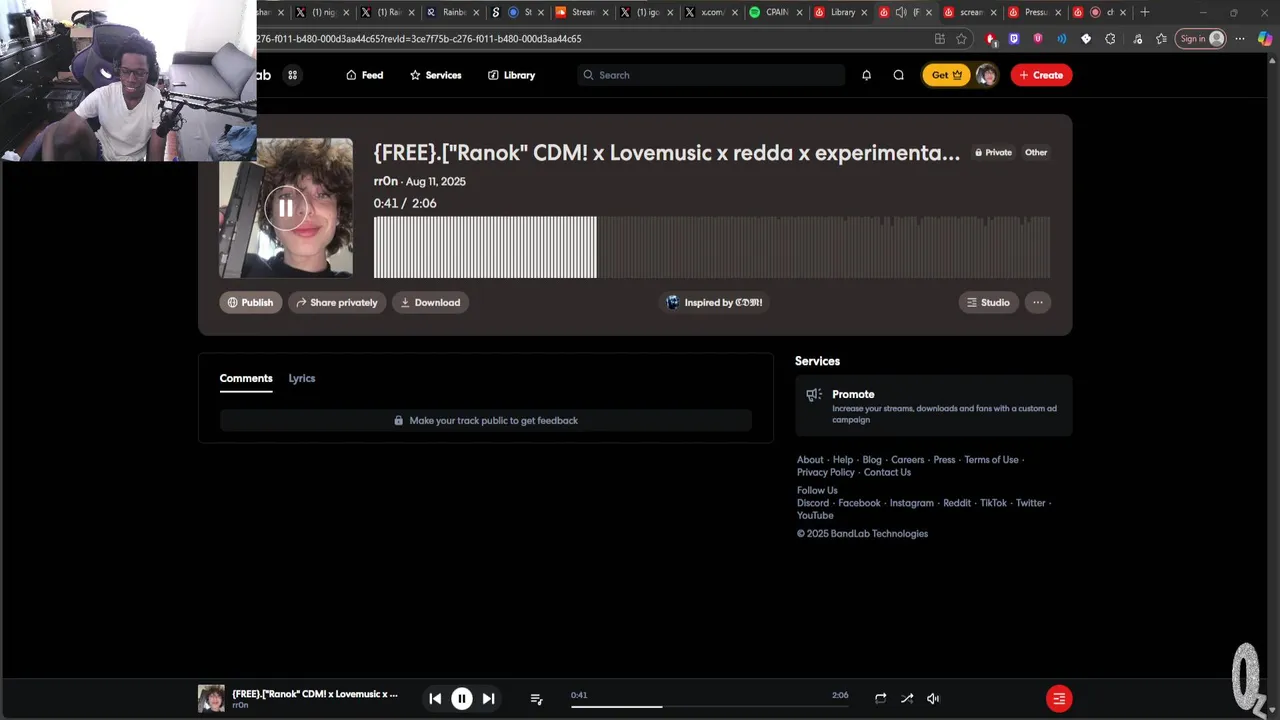Open the Promote service card
The image size is (1280, 720).
(x=933, y=406)
